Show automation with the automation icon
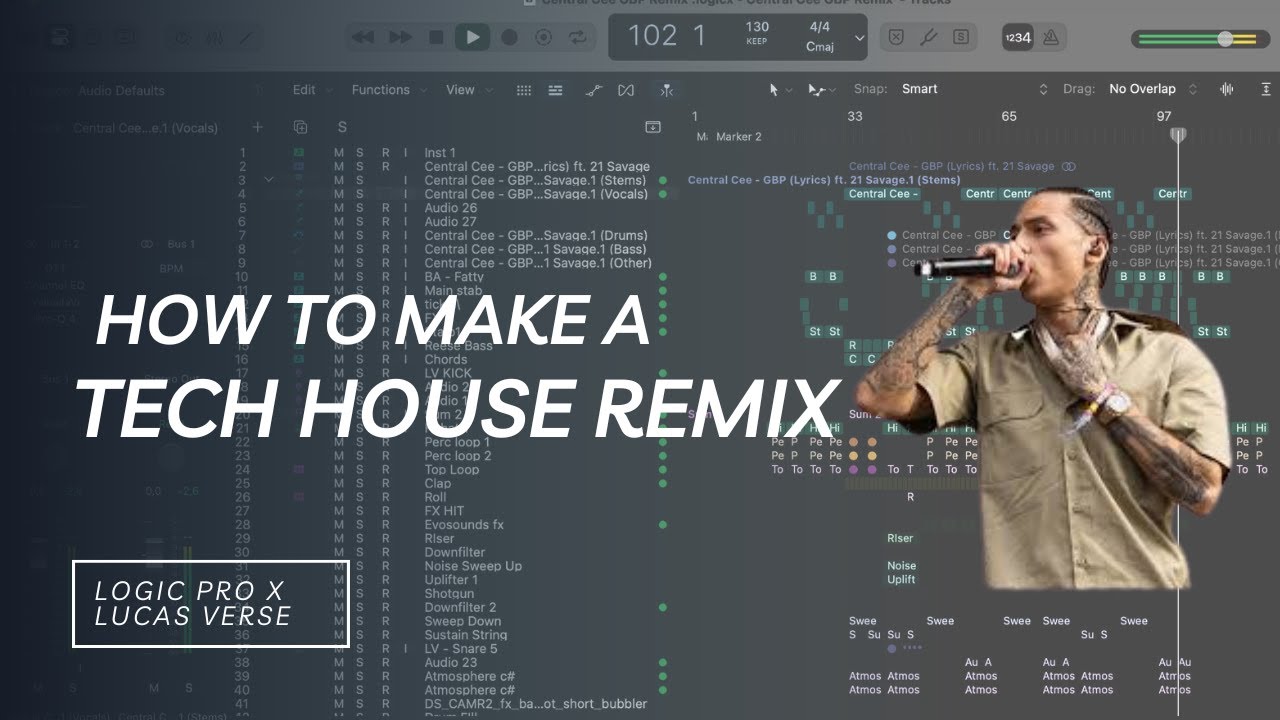The height and width of the screenshot is (720, 1280). [x=594, y=90]
